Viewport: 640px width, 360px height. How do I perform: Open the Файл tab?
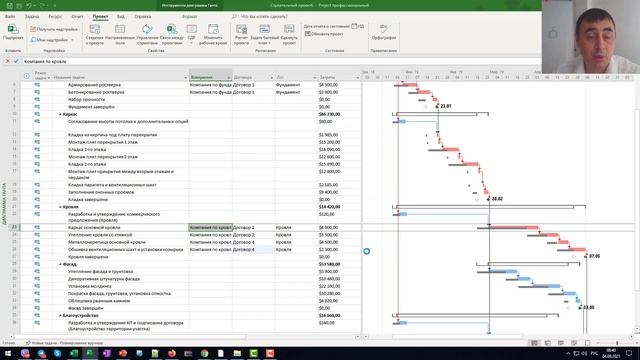pos(10,17)
